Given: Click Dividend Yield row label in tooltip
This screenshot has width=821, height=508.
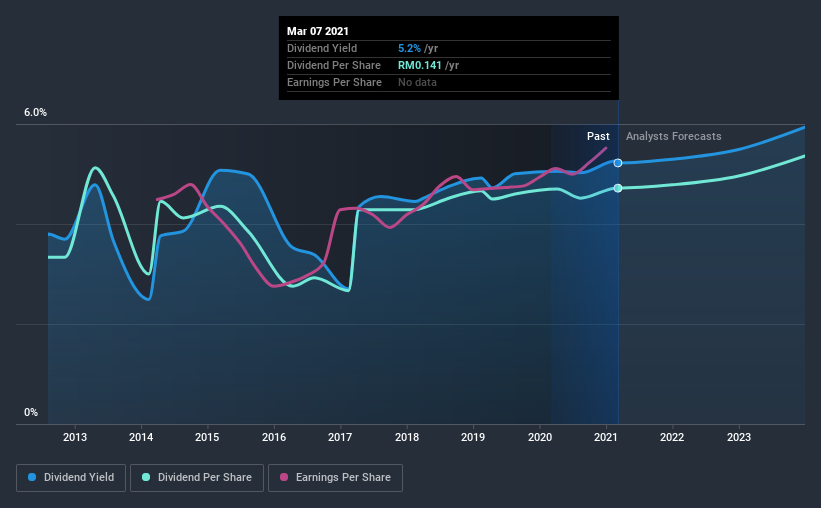Looking at the screenshot, I should tap(322, 48).
